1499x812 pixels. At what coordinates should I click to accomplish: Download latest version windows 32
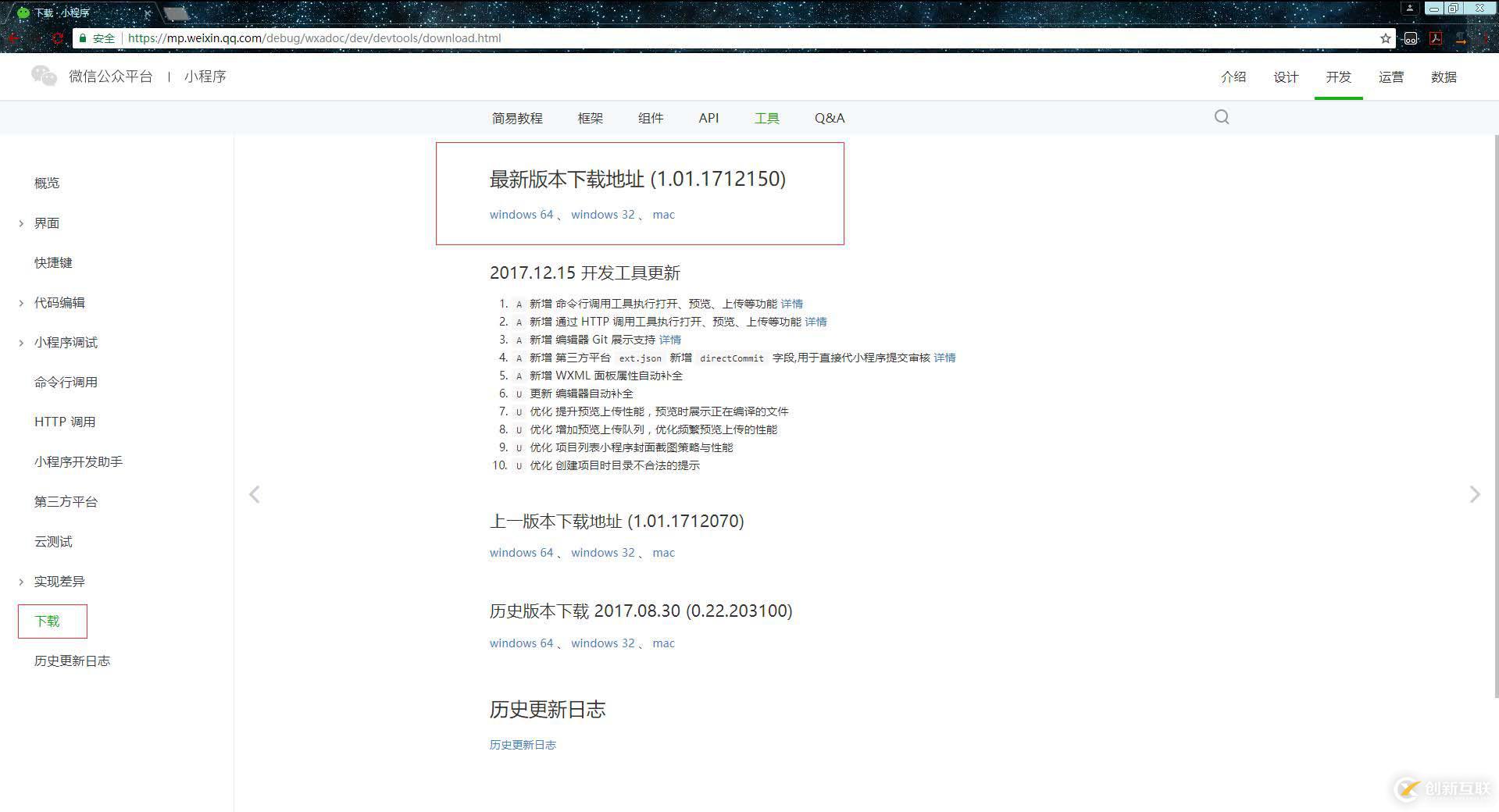coord(602,215)
